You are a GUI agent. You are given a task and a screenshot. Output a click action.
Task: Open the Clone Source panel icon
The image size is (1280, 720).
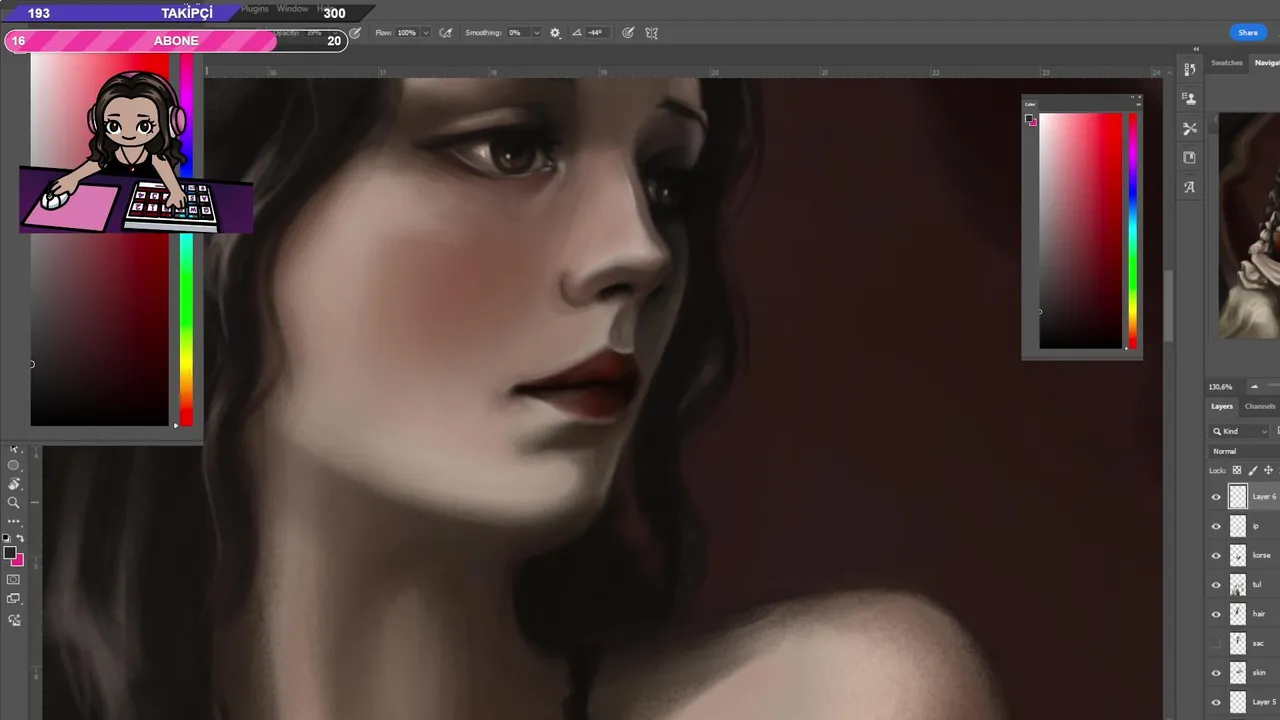1189,98
